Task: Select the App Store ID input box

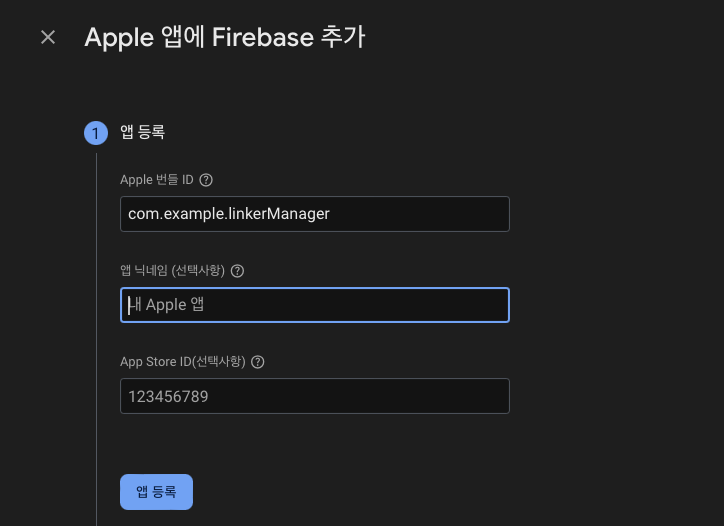Action: (314, 396)
